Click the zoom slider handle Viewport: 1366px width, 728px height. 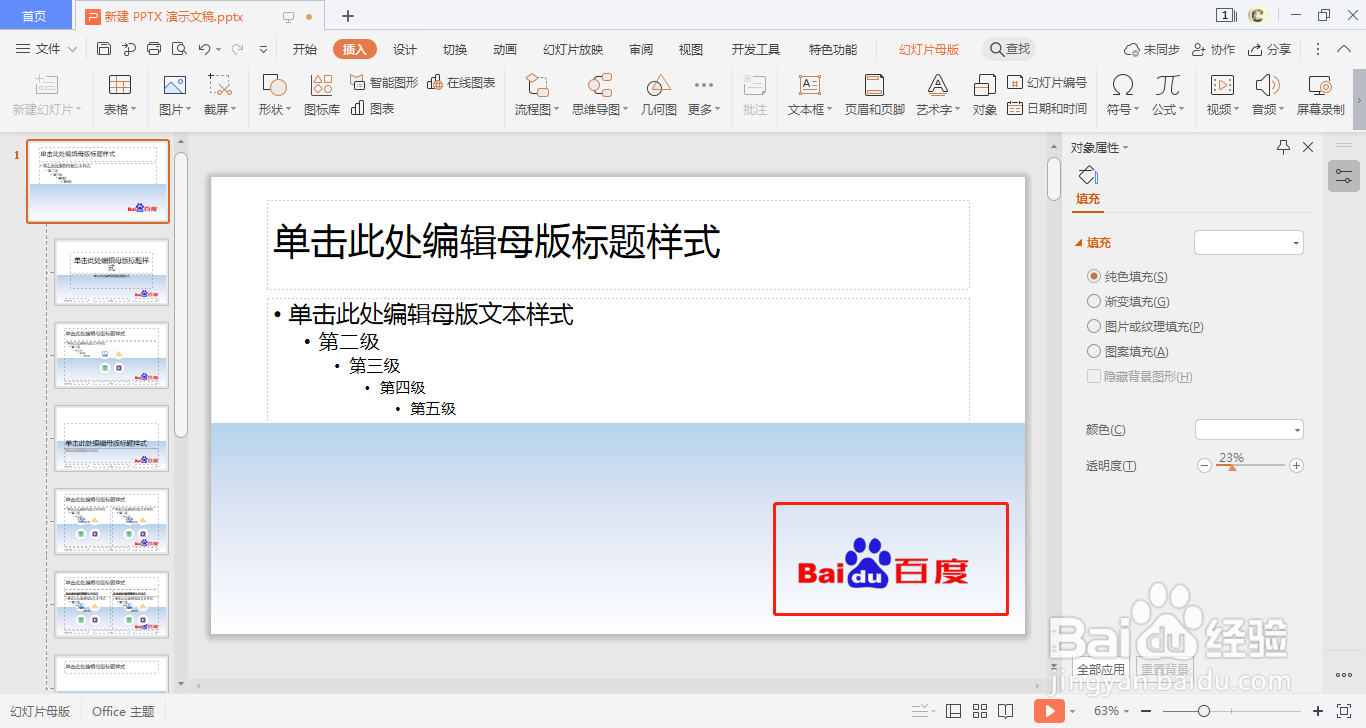click(x=1204, y=711)
